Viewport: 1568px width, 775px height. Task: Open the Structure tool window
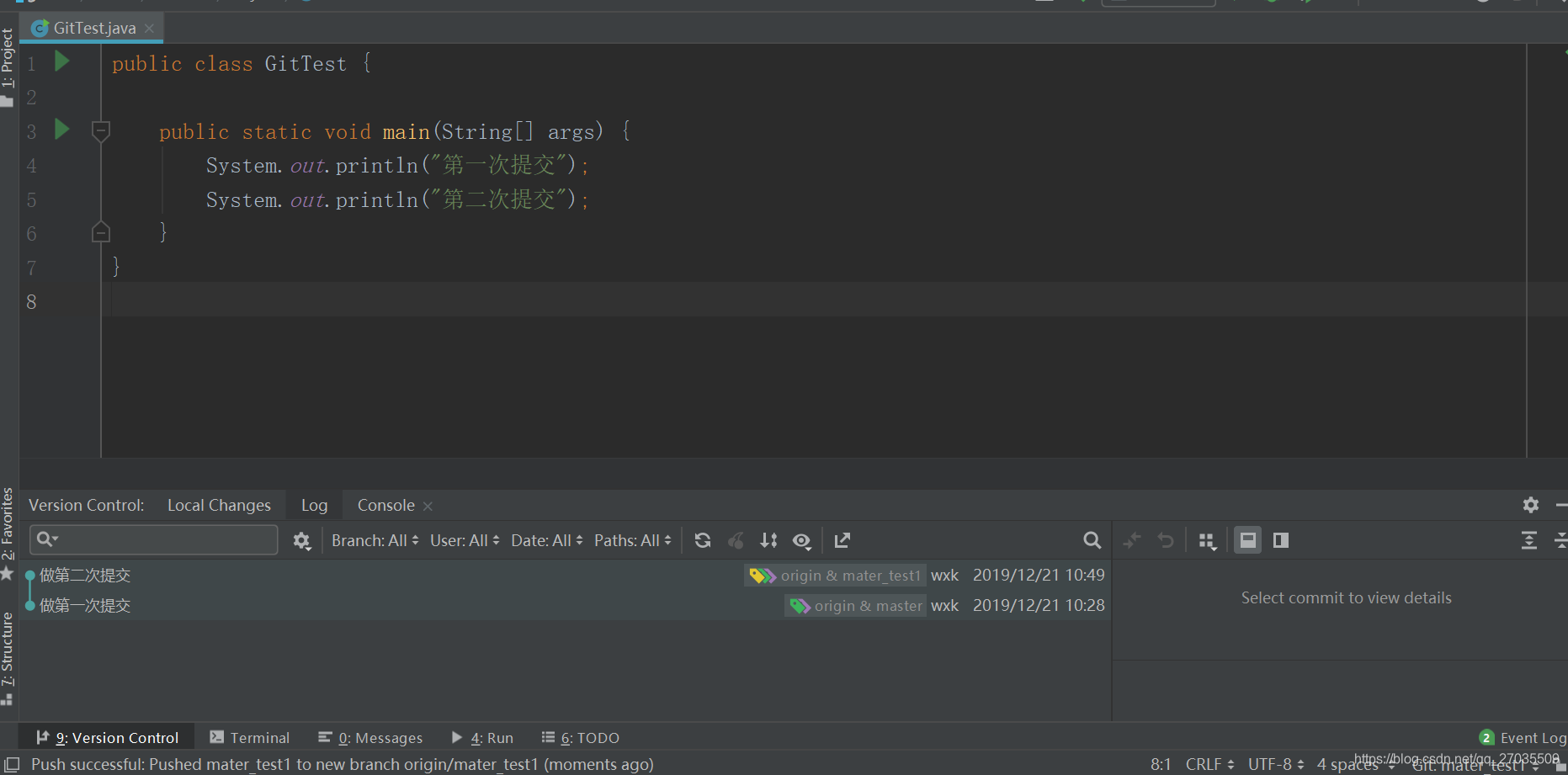pos(8,650)
